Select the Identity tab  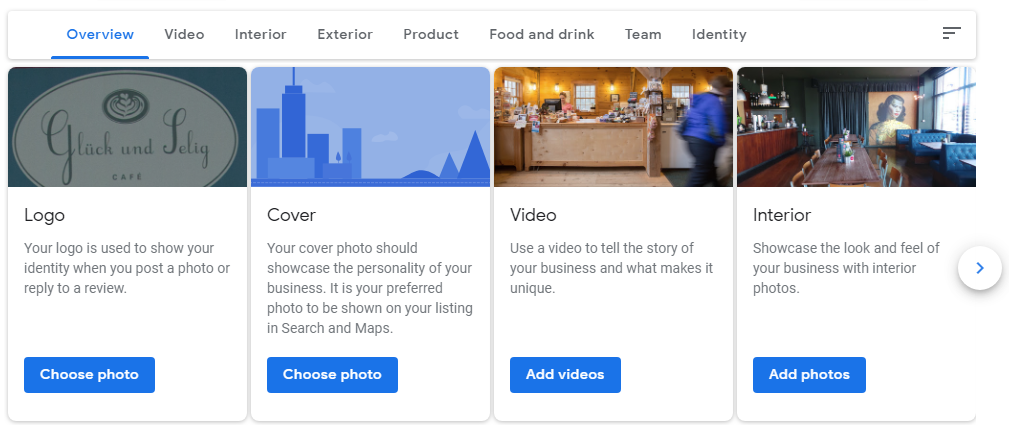click(719, 35)
